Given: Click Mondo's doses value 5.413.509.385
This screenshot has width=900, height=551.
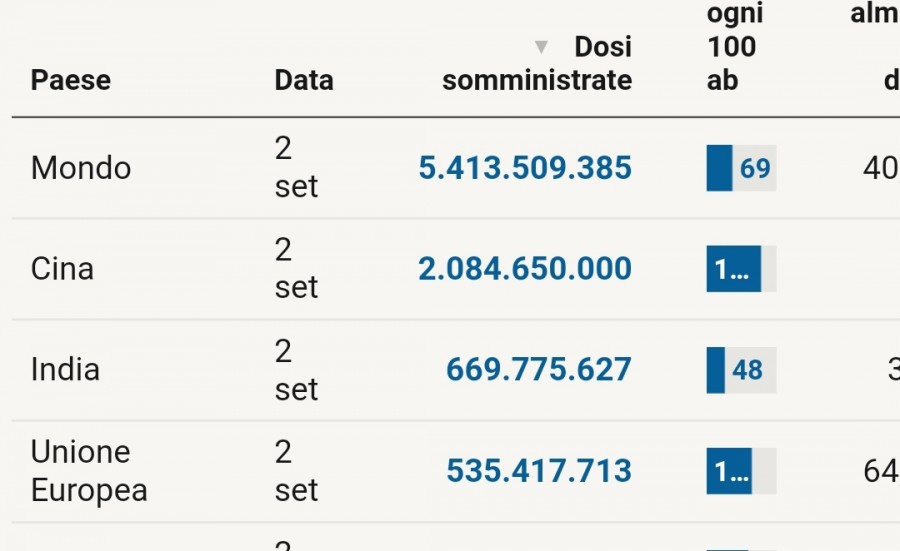Looking at the screenshot, I should click(525, 168).
